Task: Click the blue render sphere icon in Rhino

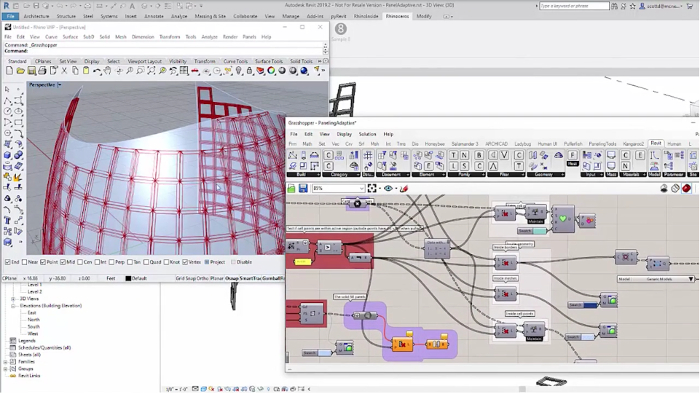Action: (x=304, y=71)
